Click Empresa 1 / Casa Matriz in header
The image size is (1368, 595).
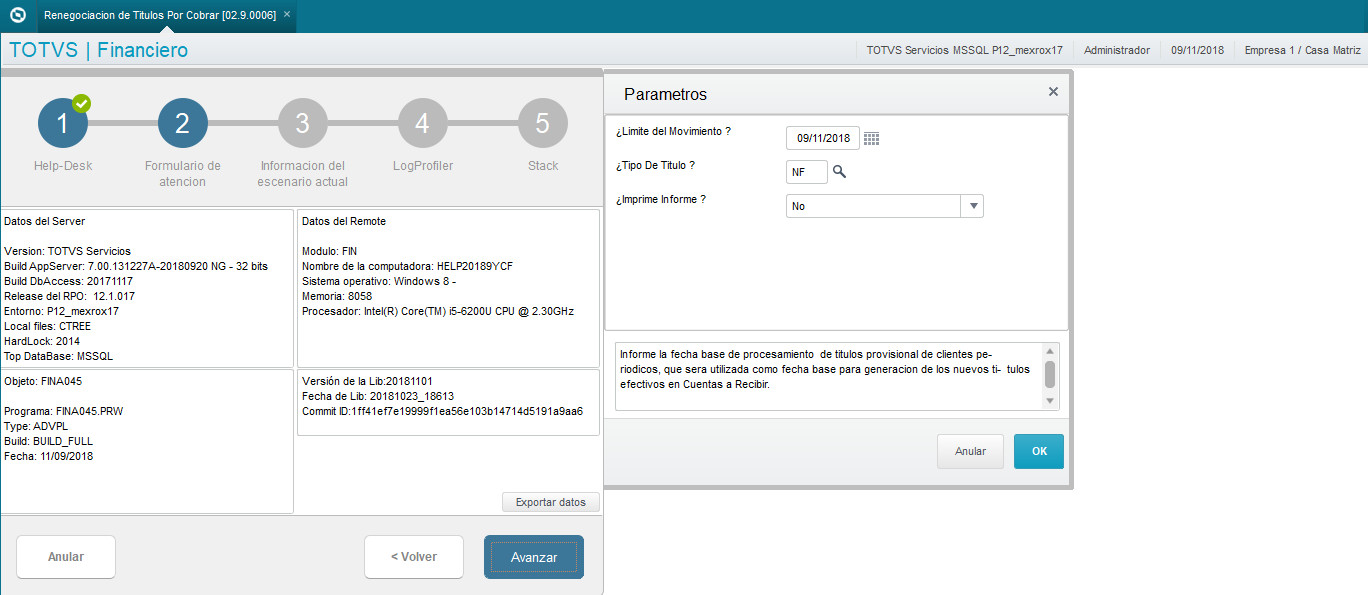1302,50
